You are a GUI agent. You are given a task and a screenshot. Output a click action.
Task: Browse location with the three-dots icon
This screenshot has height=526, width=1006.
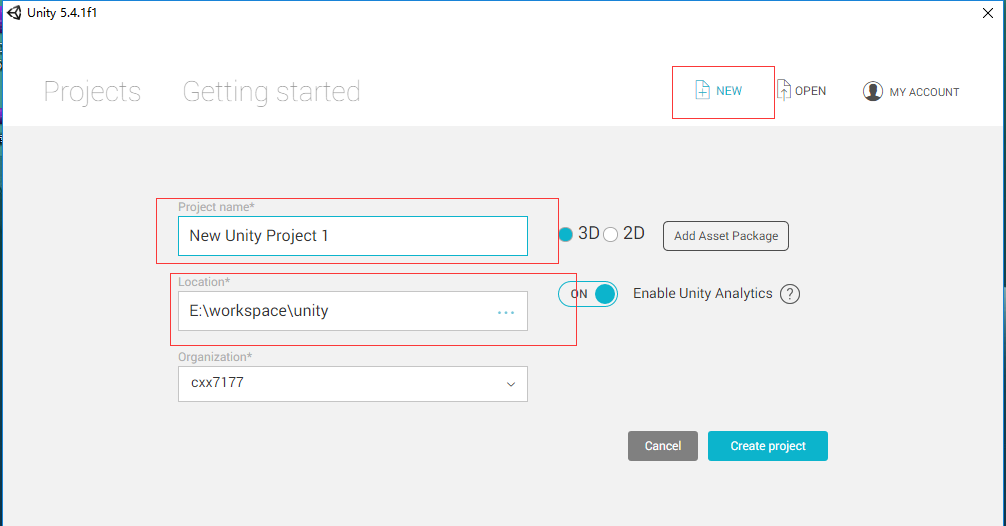pyautogui.click(x=506, y=312)
